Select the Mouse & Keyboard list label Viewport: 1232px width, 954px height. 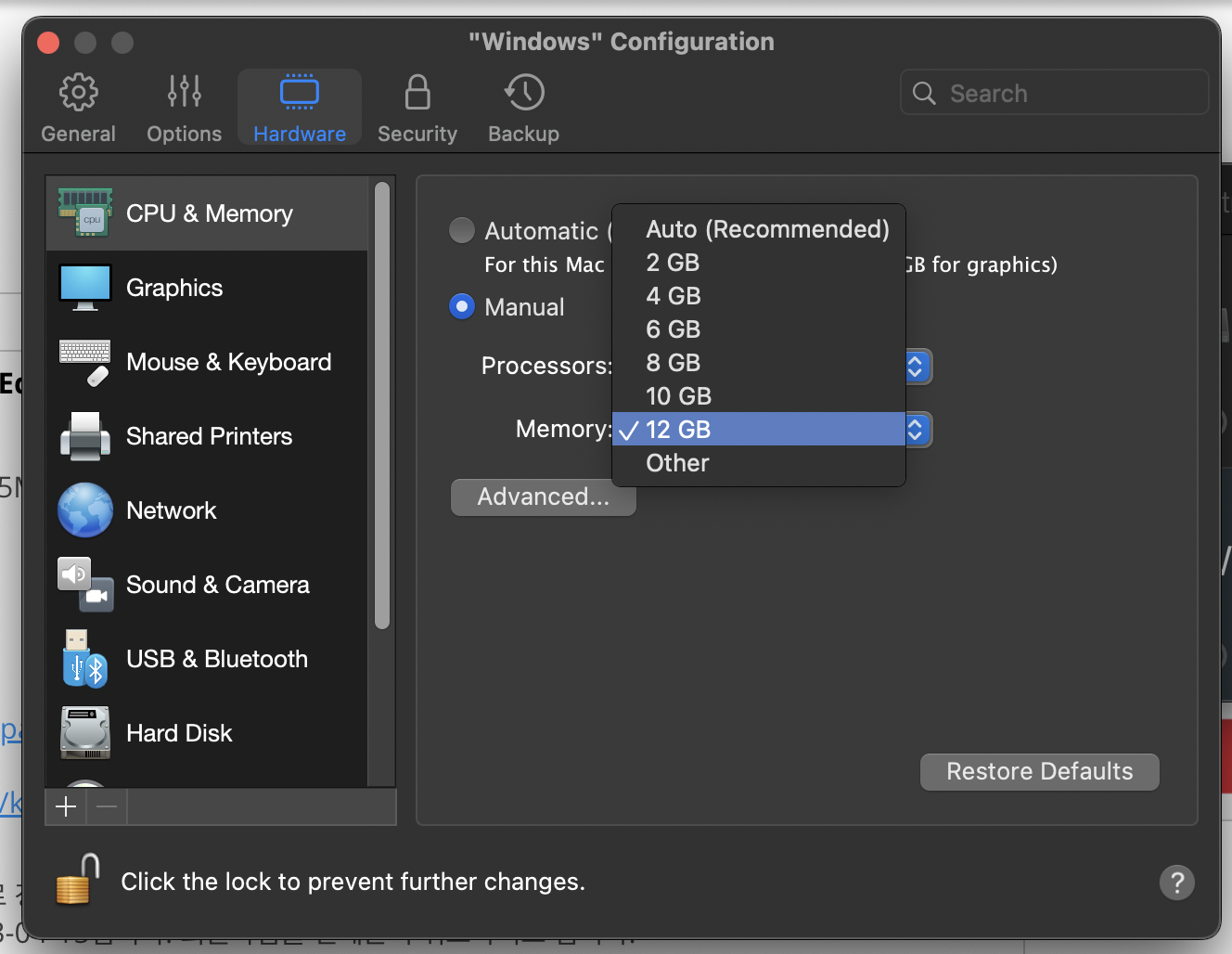pyautogui.click(x=229, y=362)
